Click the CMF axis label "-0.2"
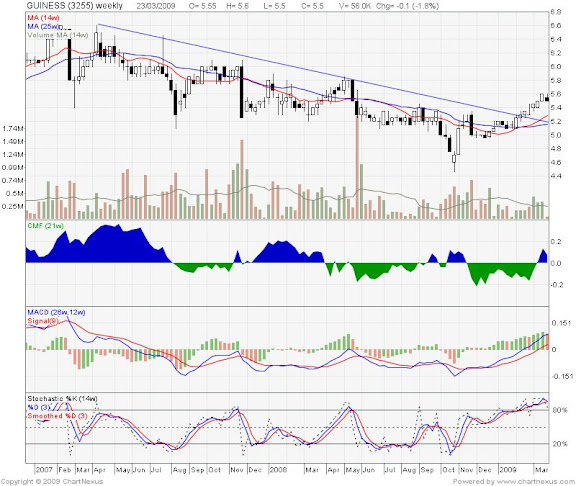The image size is (576, 486). pyautogui.click(x=557, y=285)
